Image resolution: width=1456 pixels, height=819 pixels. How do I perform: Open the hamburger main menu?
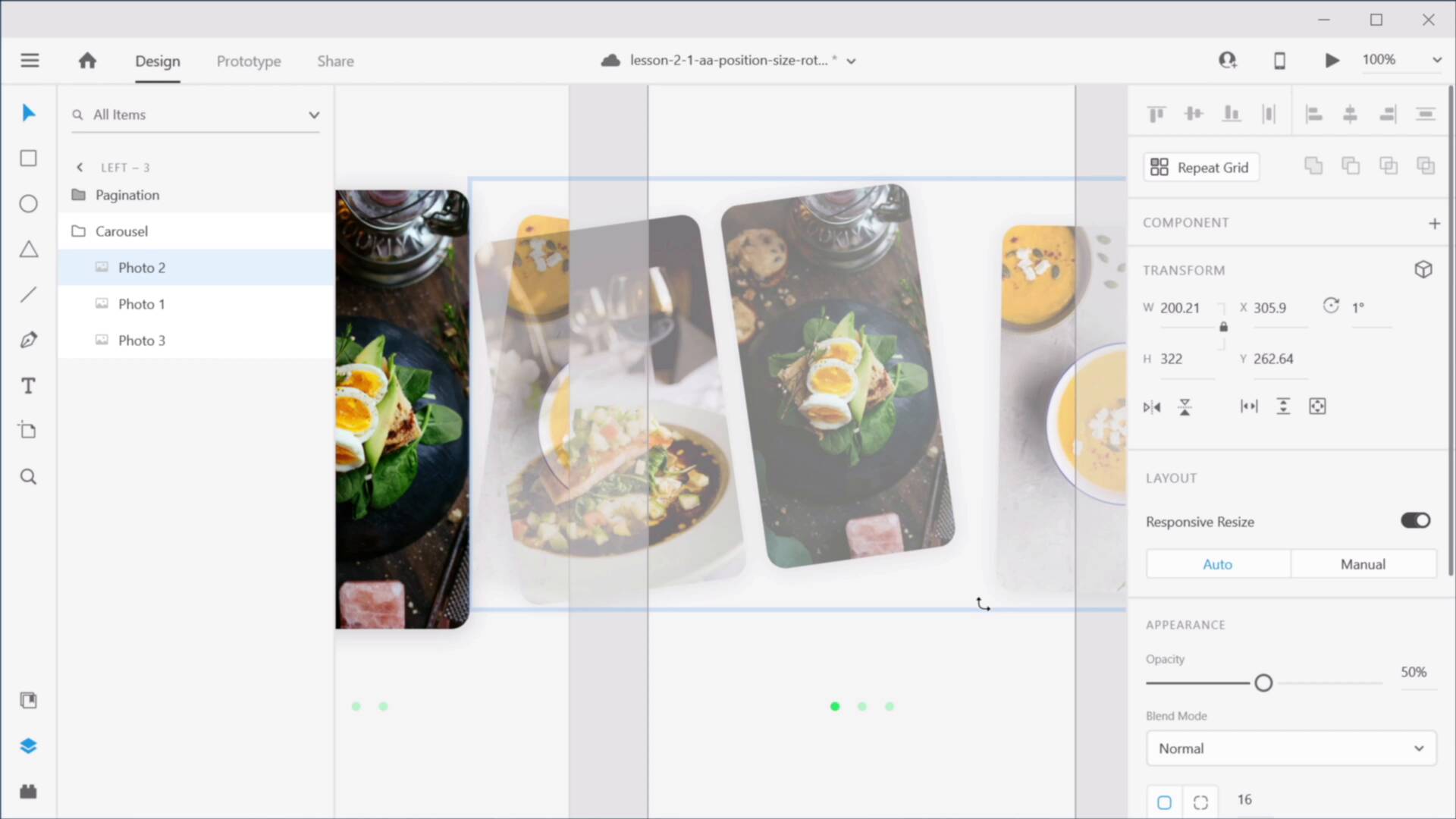[x=30, y=61]
